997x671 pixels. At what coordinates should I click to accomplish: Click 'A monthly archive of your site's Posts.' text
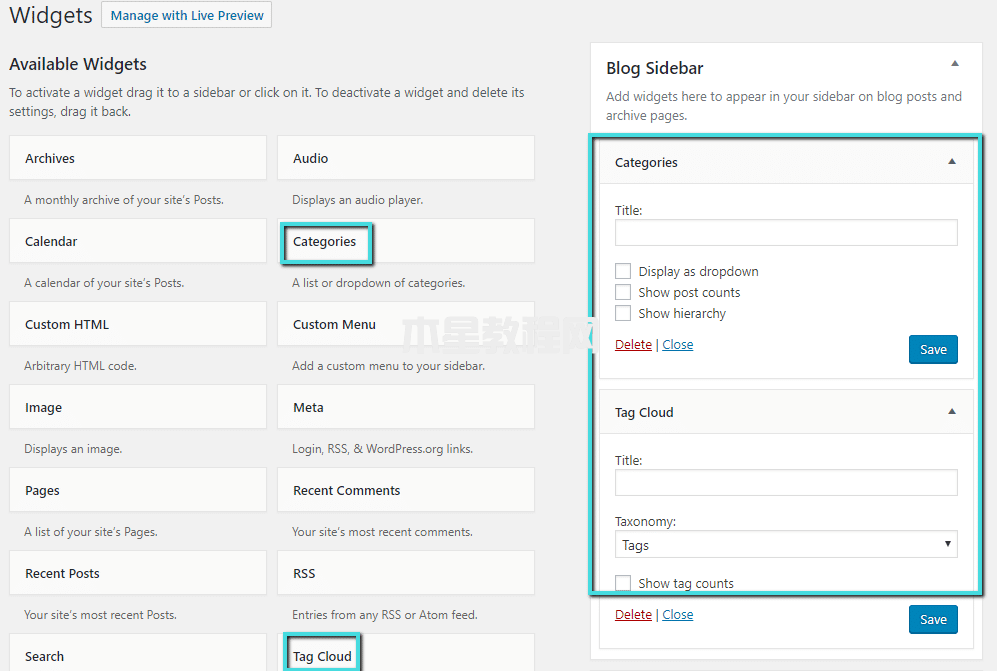124,200
